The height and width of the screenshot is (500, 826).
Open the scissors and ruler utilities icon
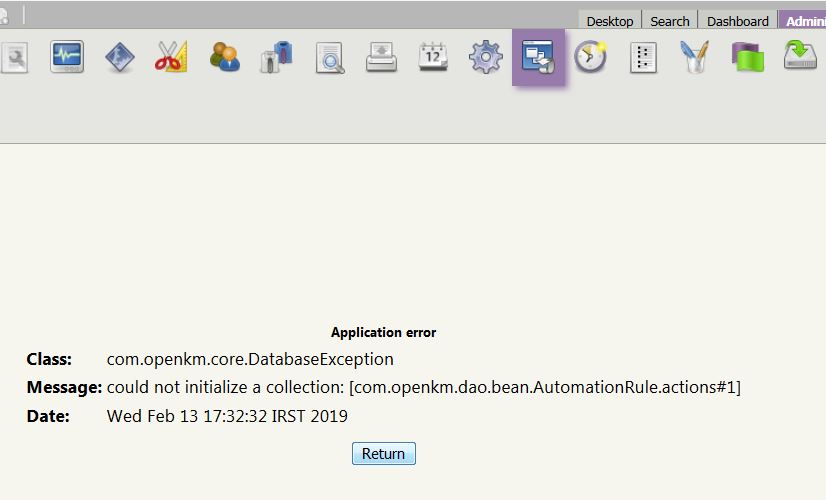(x=171, y=57)
